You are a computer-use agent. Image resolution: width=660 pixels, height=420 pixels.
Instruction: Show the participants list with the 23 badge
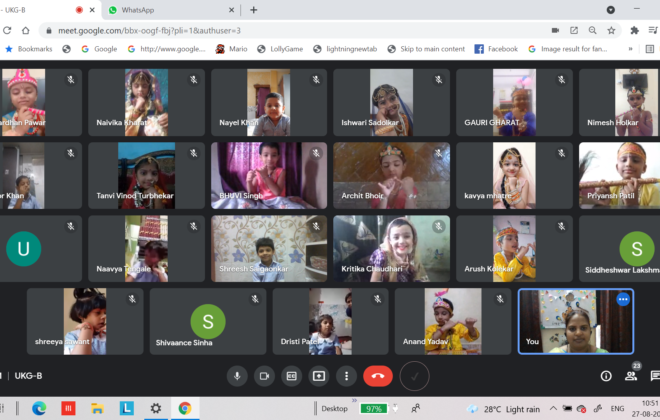coord(631,375)
